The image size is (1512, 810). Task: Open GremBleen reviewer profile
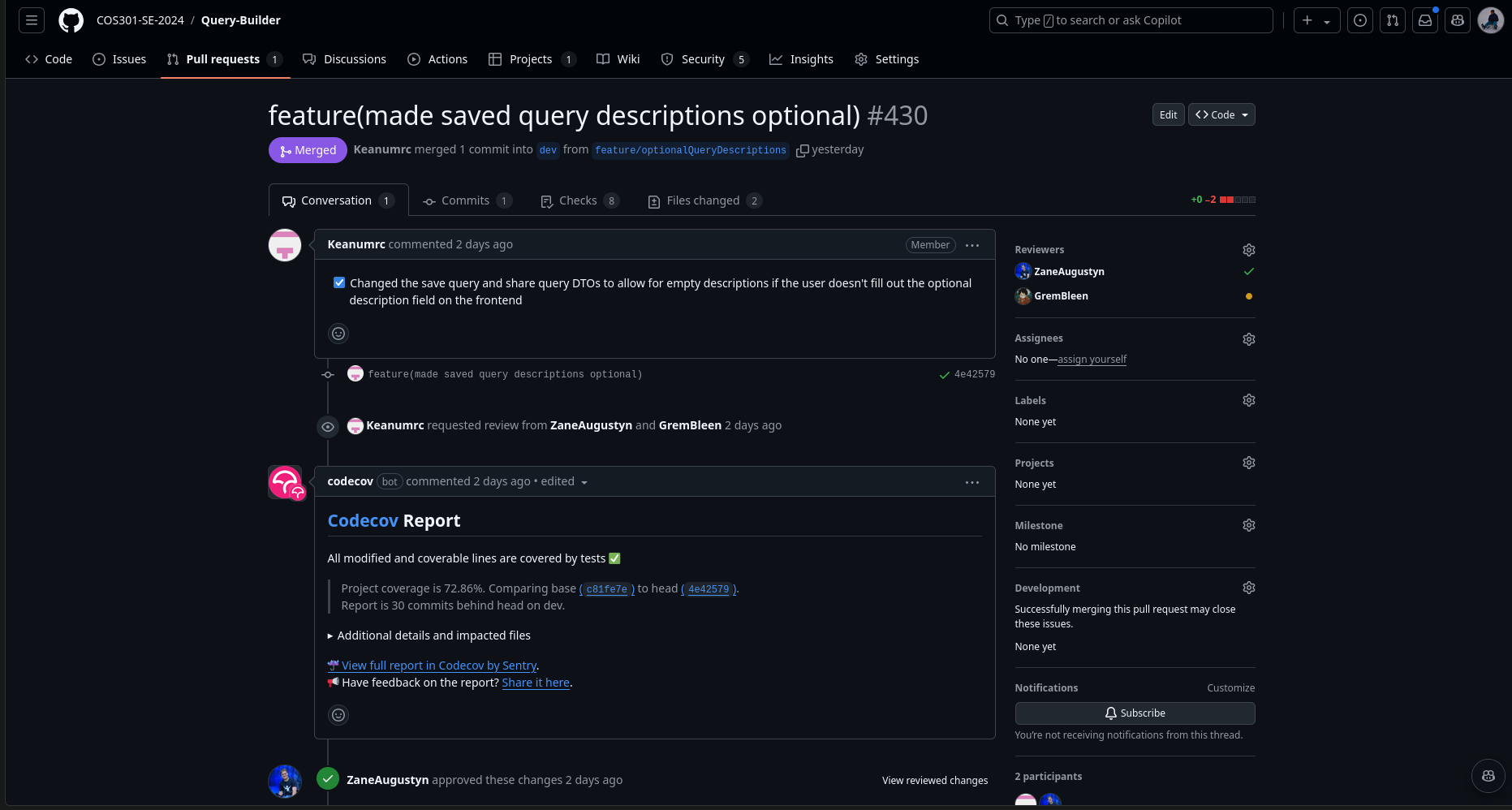(1061, 296)
